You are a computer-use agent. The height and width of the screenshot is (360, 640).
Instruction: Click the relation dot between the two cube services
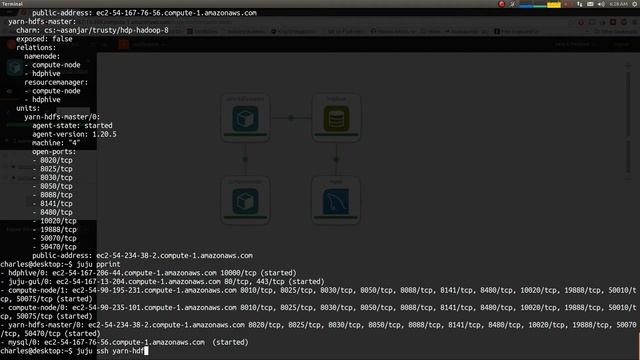click(x=245, y=159)
